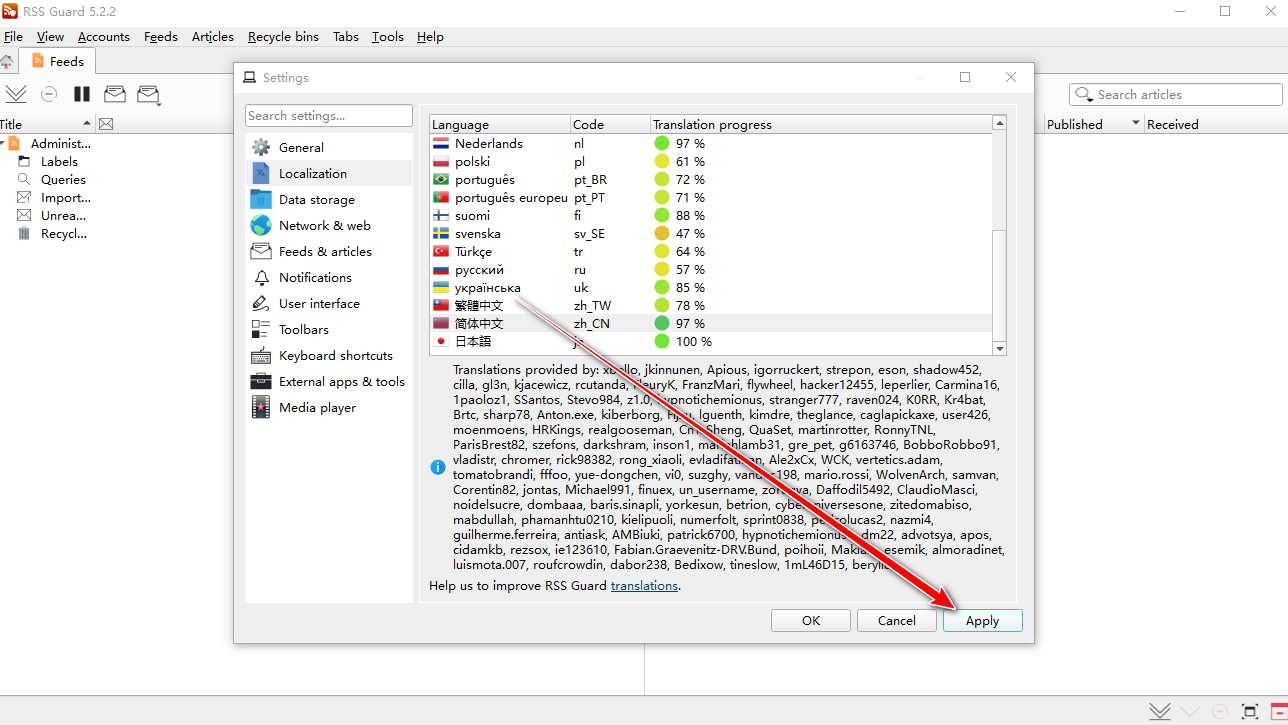
Task: Click Recycle bin trash icon in feed tree
Action: 24,233
